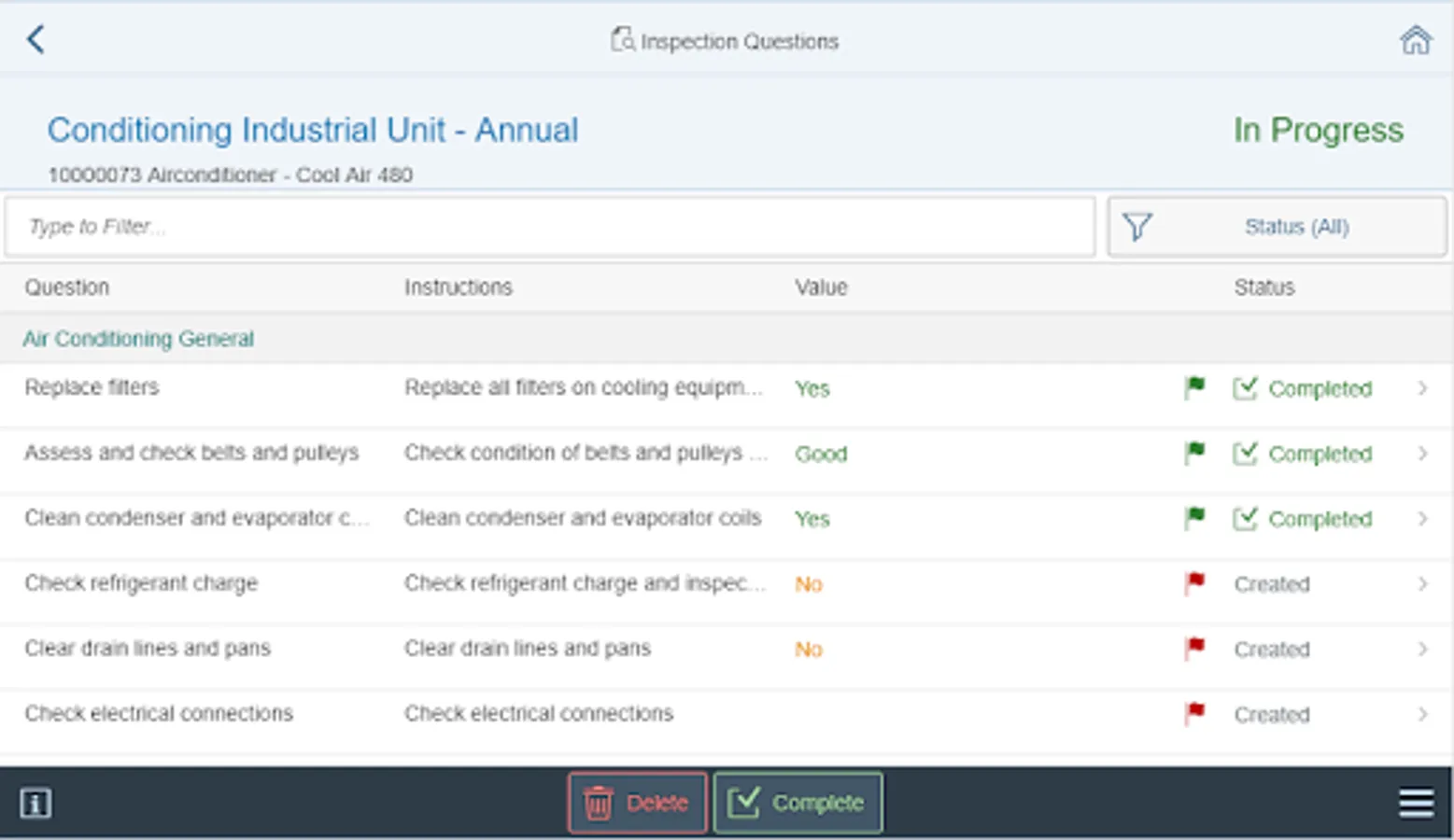This screenshot has width=1454, height=840.
Task: Click the red flag on Check refrigerant charge
Action: (x=1194, y=583)
